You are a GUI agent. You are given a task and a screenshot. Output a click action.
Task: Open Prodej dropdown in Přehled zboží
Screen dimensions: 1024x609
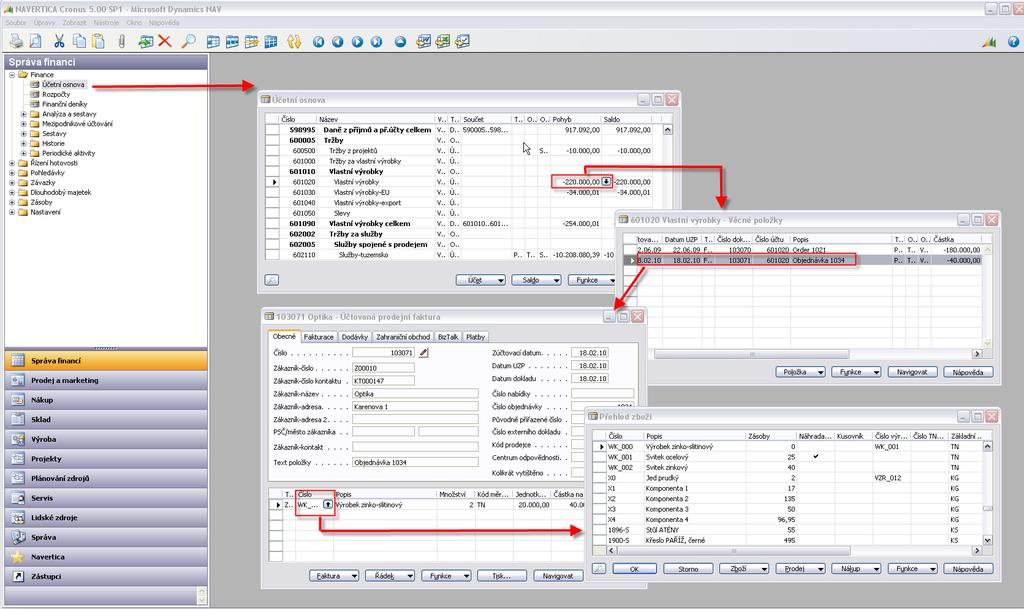801,569
